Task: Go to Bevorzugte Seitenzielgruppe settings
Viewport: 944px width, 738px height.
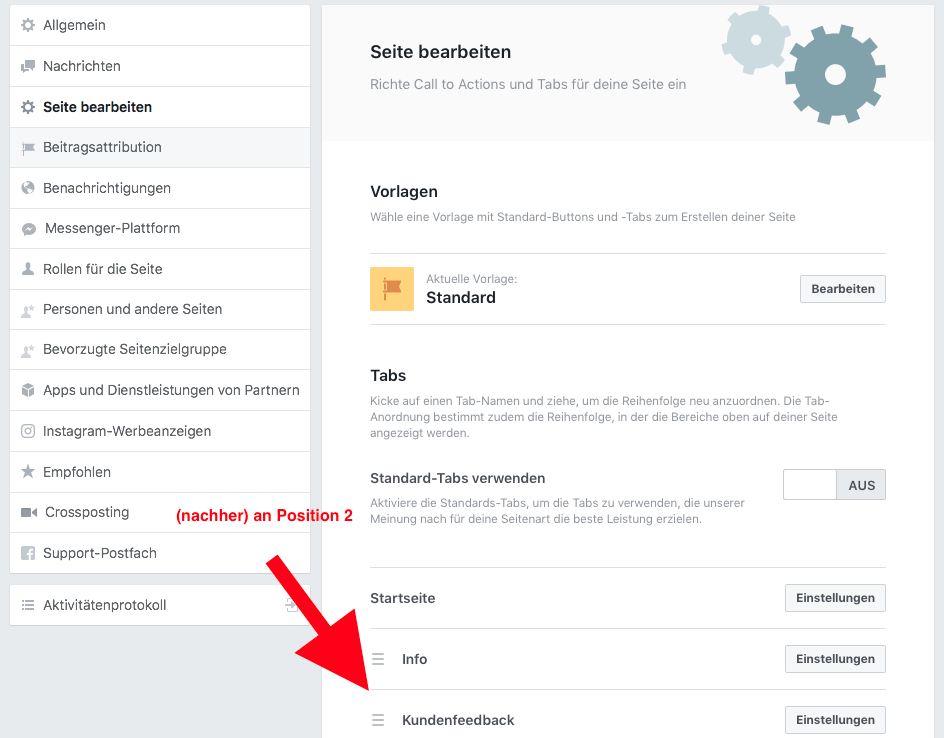Action: [134, 350]
